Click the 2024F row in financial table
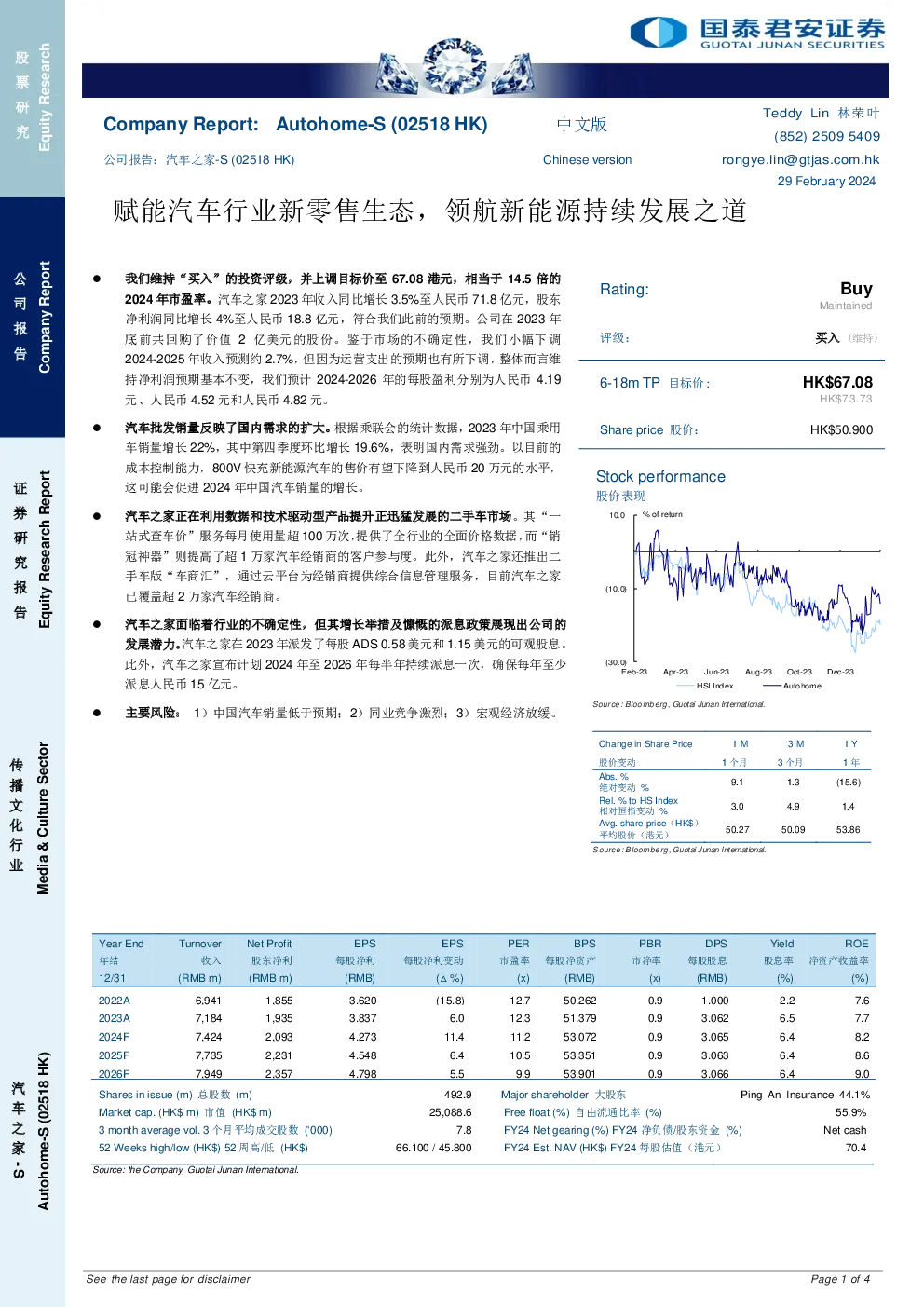The width and height of the screenshot is (924, 1307). pos(483,1037)
